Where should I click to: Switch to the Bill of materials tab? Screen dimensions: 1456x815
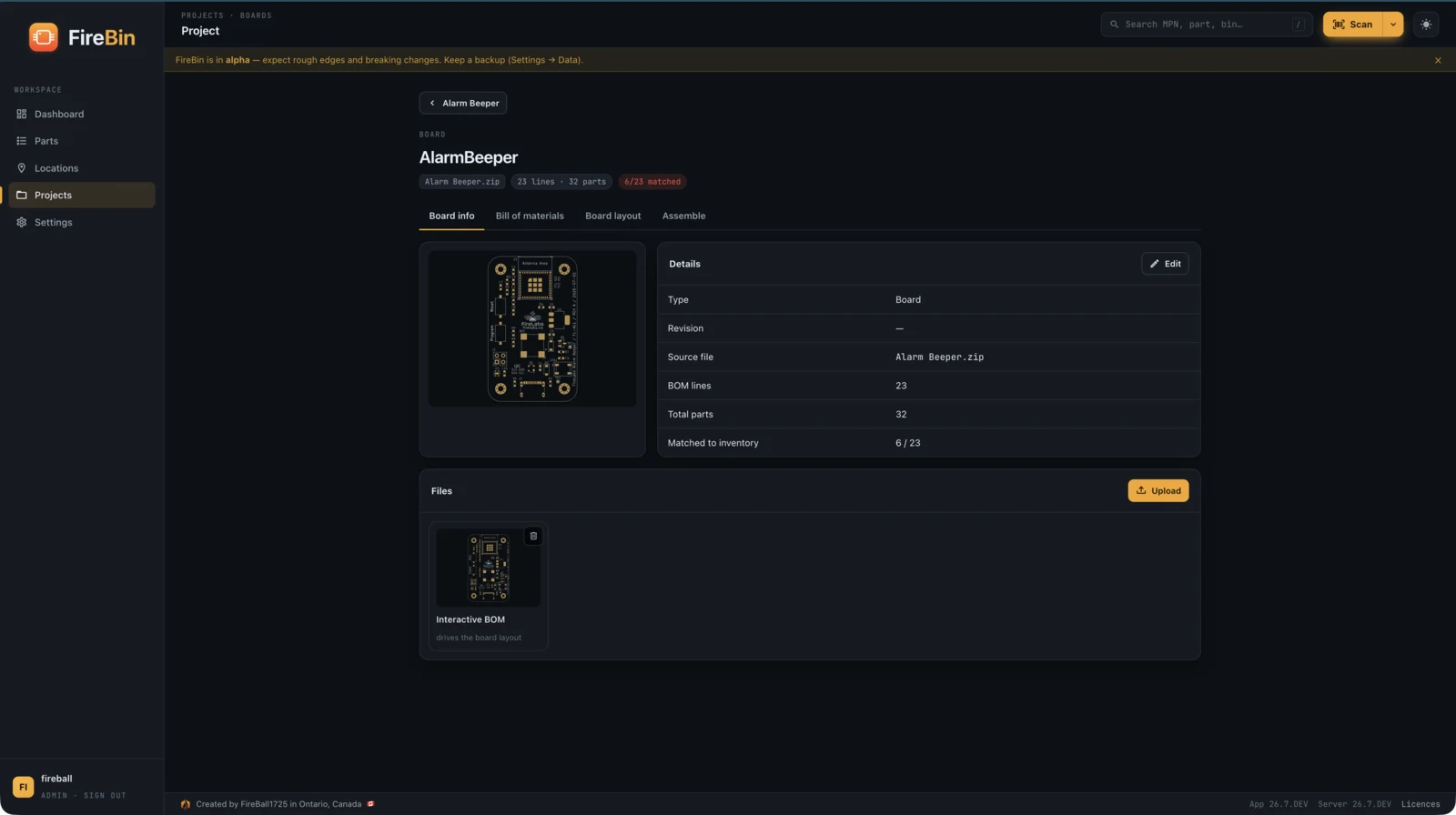(x=530, y=216)
